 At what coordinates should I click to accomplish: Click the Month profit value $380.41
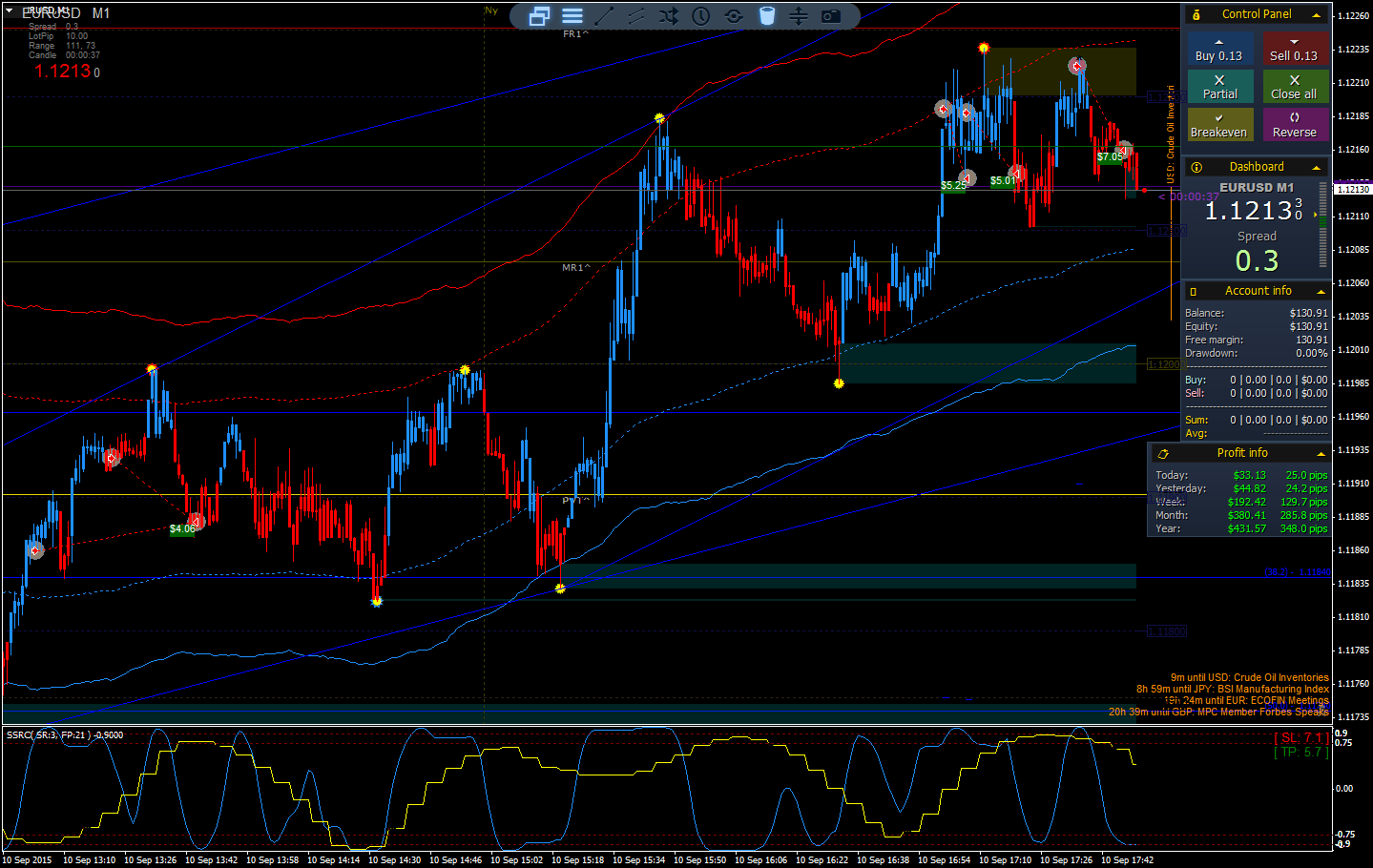coord(1246,516)
